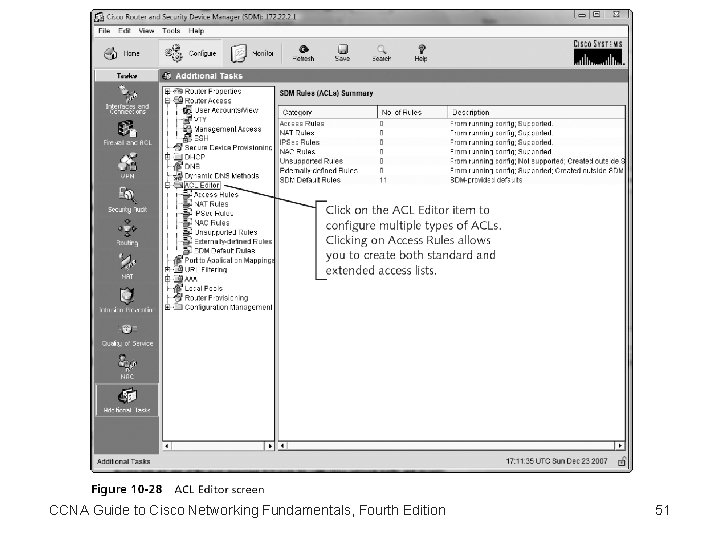Select DNS in the tree
Viewport: 720px width, 540px height.
coord(192,166)
